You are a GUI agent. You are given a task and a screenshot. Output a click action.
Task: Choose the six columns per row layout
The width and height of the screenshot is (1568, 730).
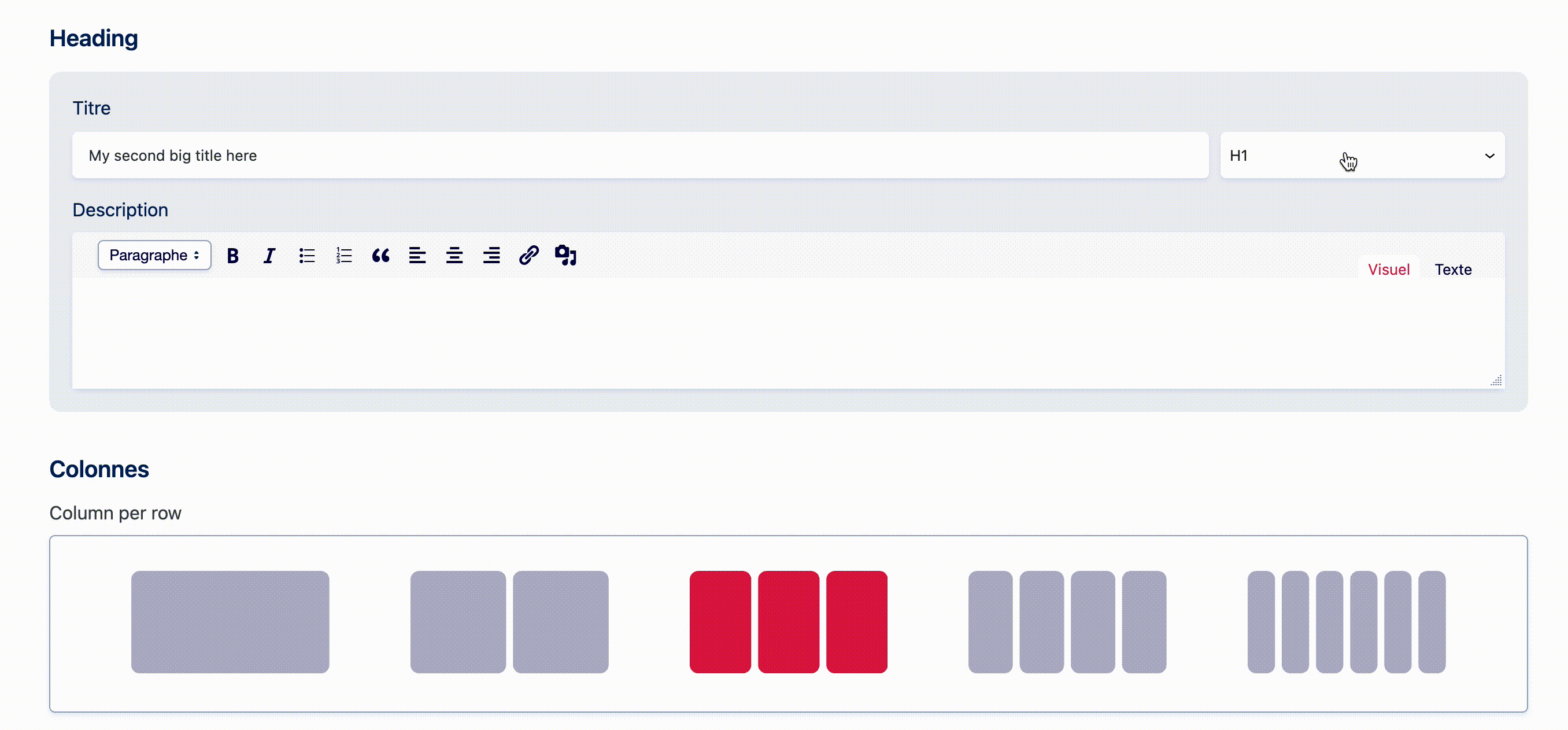[1347, 622]
